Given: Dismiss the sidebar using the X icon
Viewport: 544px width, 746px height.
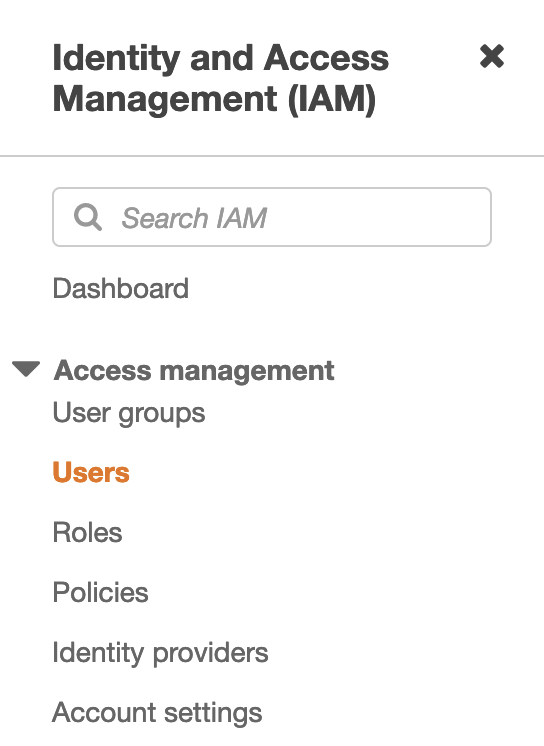Looking at the screenshot, I should (x=492, y=57).
